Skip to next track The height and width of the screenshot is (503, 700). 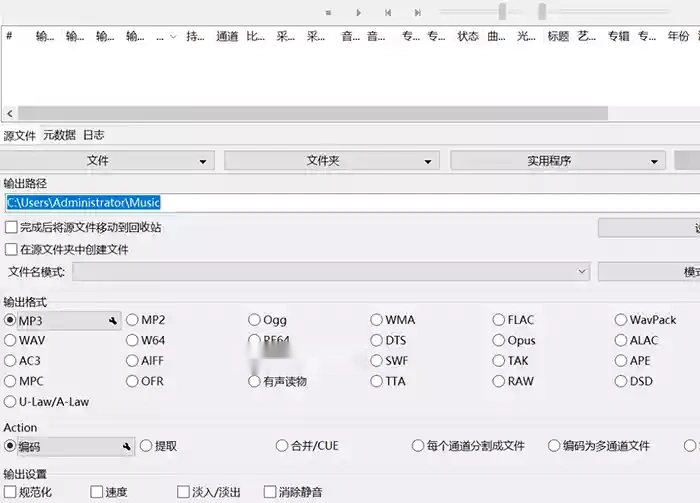coord(417,12)
